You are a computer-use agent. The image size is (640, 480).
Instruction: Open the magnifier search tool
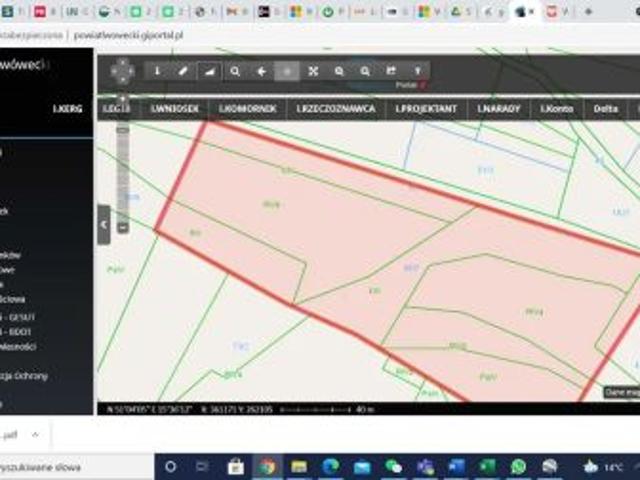click(x=235, y=71)
